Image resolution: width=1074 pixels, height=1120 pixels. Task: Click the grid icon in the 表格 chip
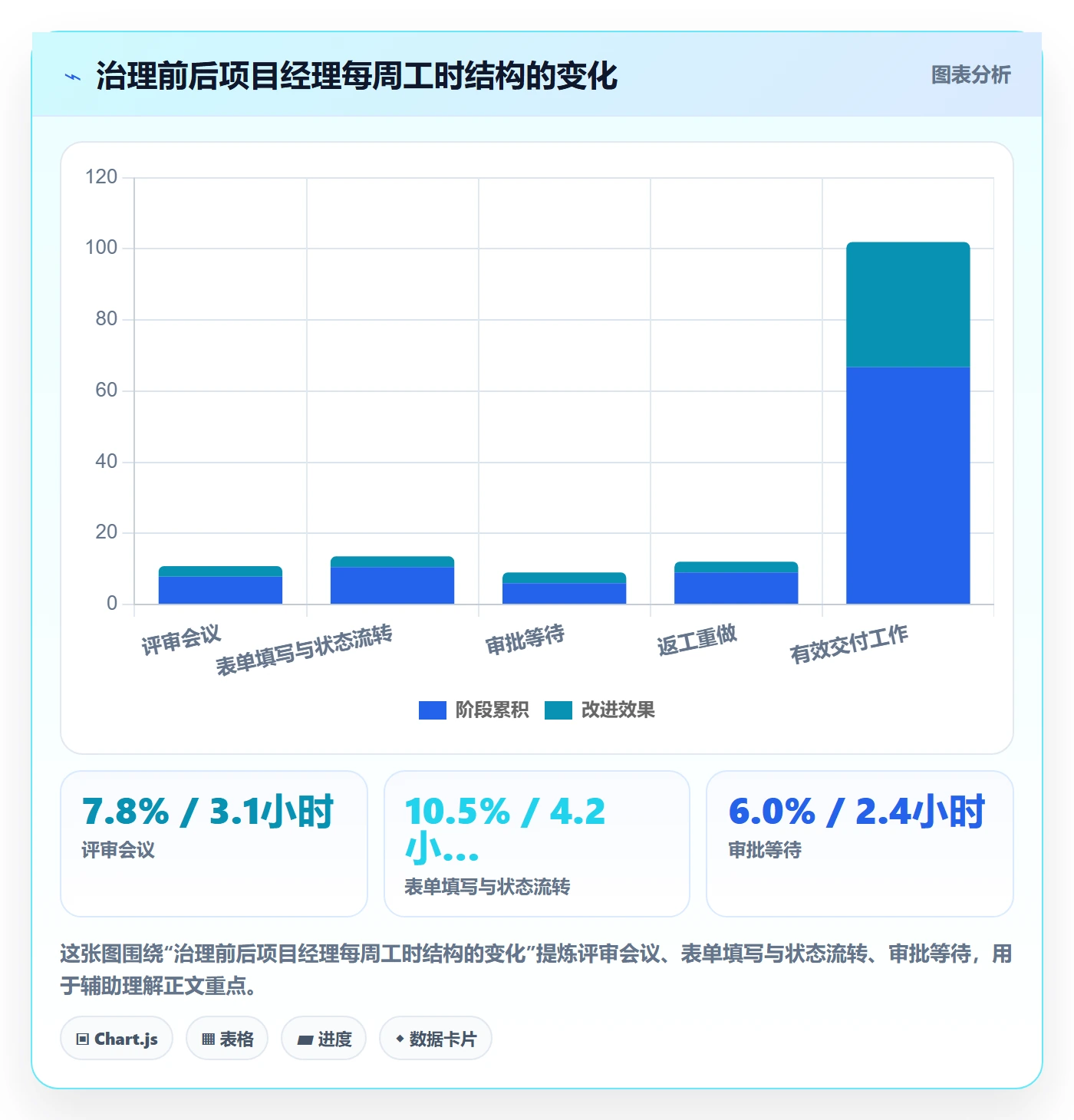[x=208, y=1039]
